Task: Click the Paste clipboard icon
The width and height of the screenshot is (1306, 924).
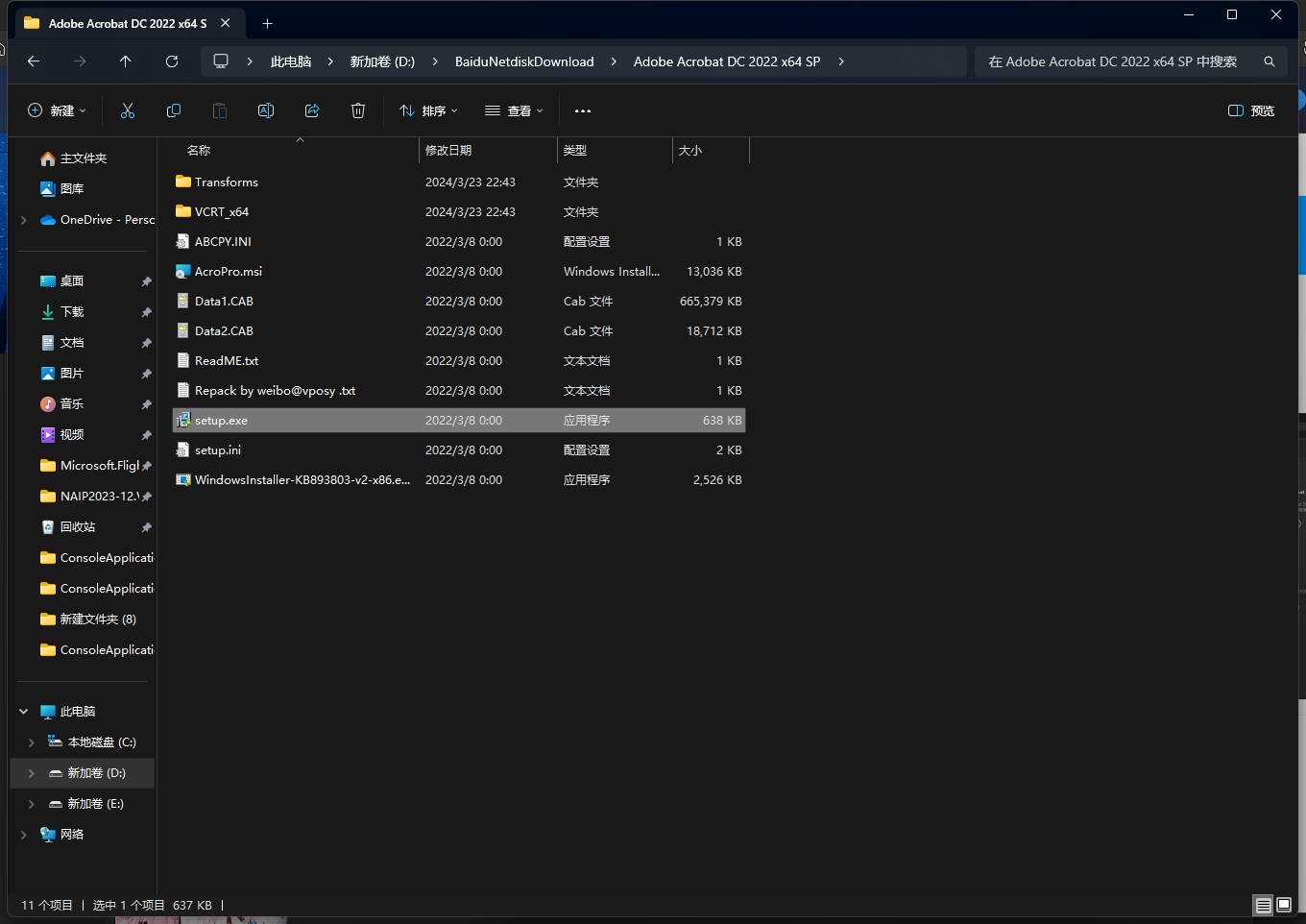Action: point(220,111)
